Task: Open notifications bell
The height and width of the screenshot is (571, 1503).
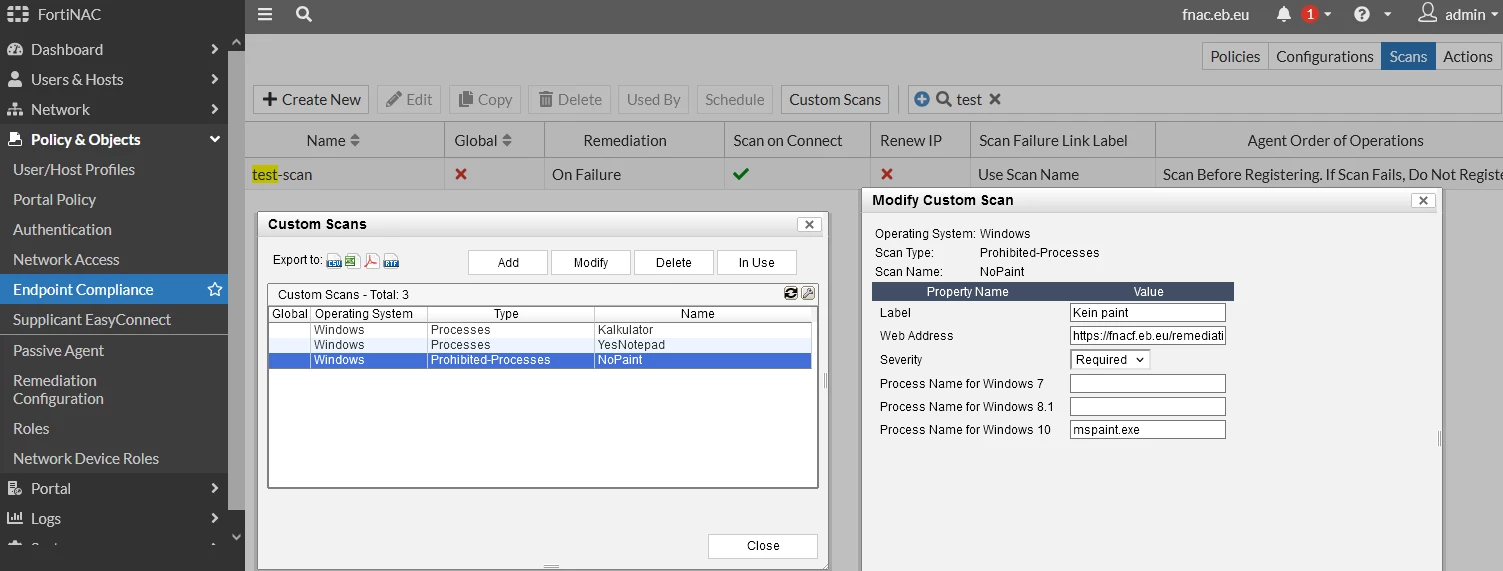Action: [x=1284, y=14]
